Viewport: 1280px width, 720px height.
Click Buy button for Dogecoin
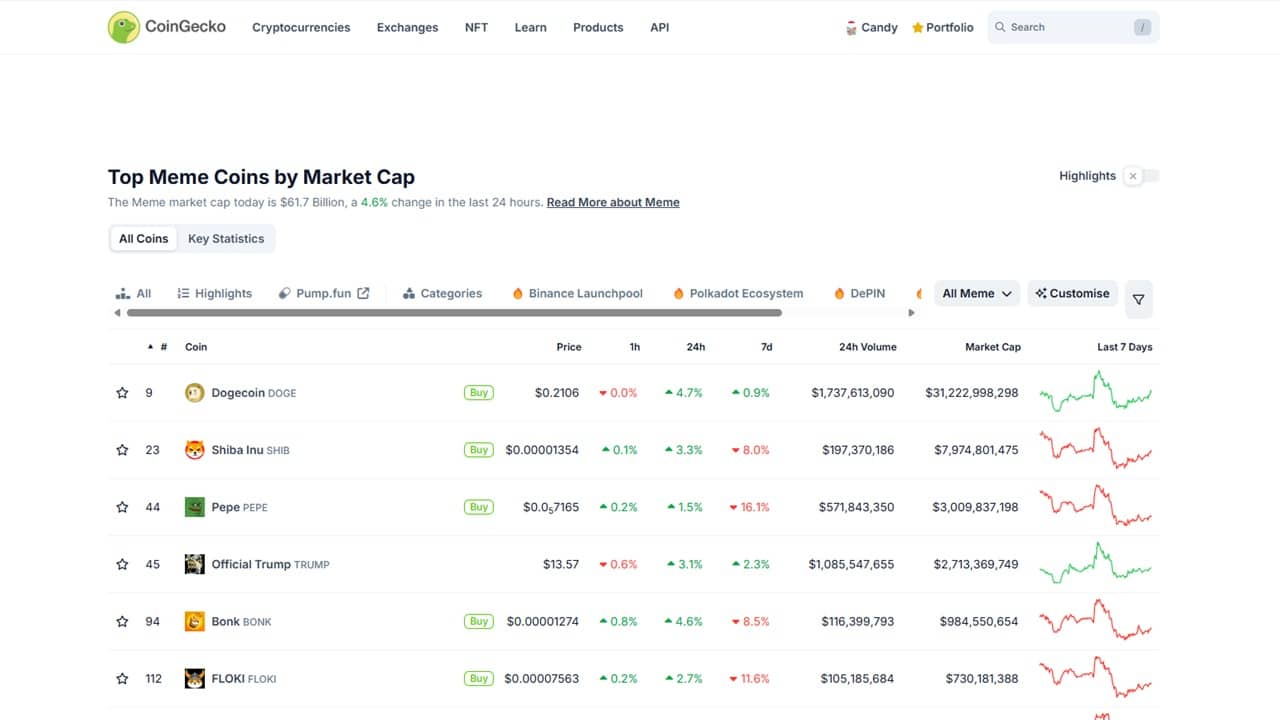click(479, 393)
